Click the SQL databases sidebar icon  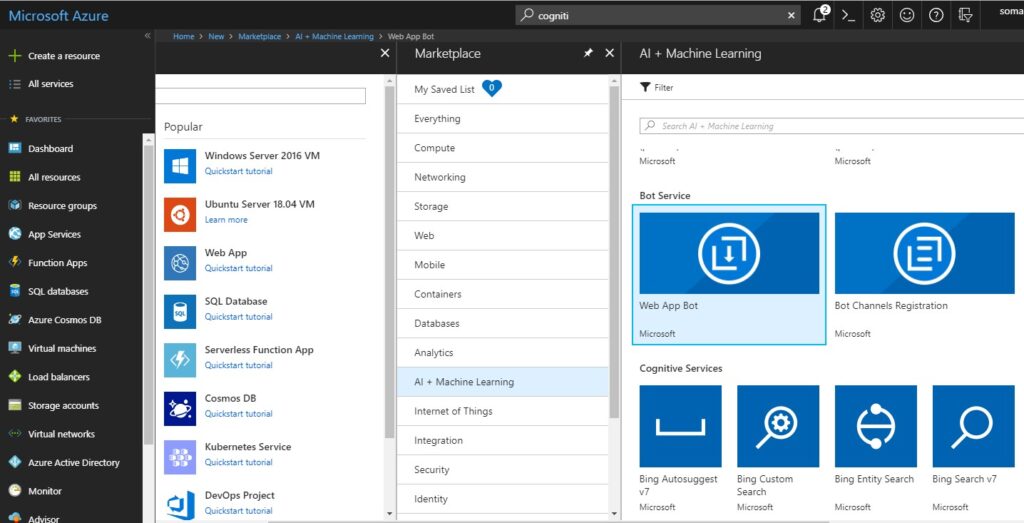click(14, 291)
